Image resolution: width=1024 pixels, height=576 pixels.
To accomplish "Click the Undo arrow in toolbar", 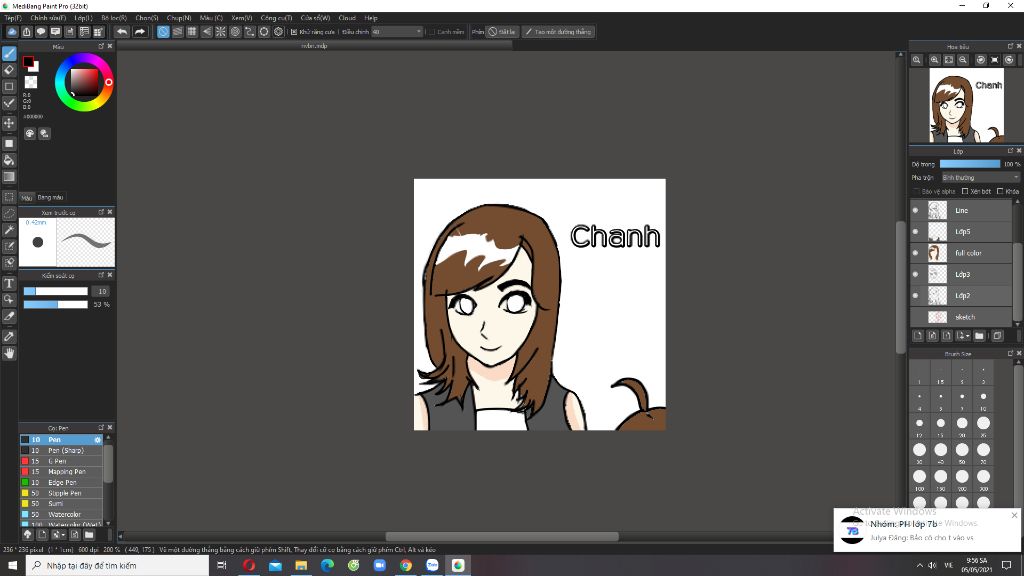I will coord(122,31).
